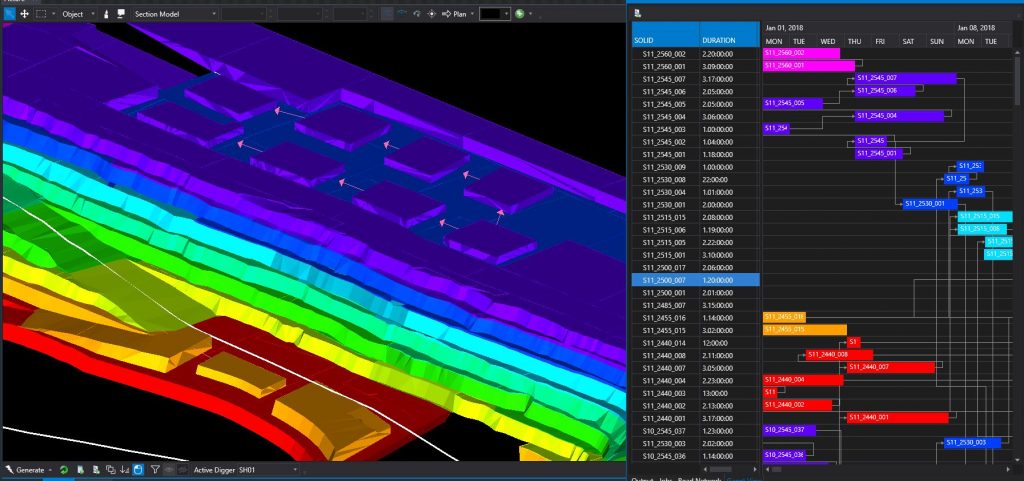Click the SOLID column header

tap(664, 40)
